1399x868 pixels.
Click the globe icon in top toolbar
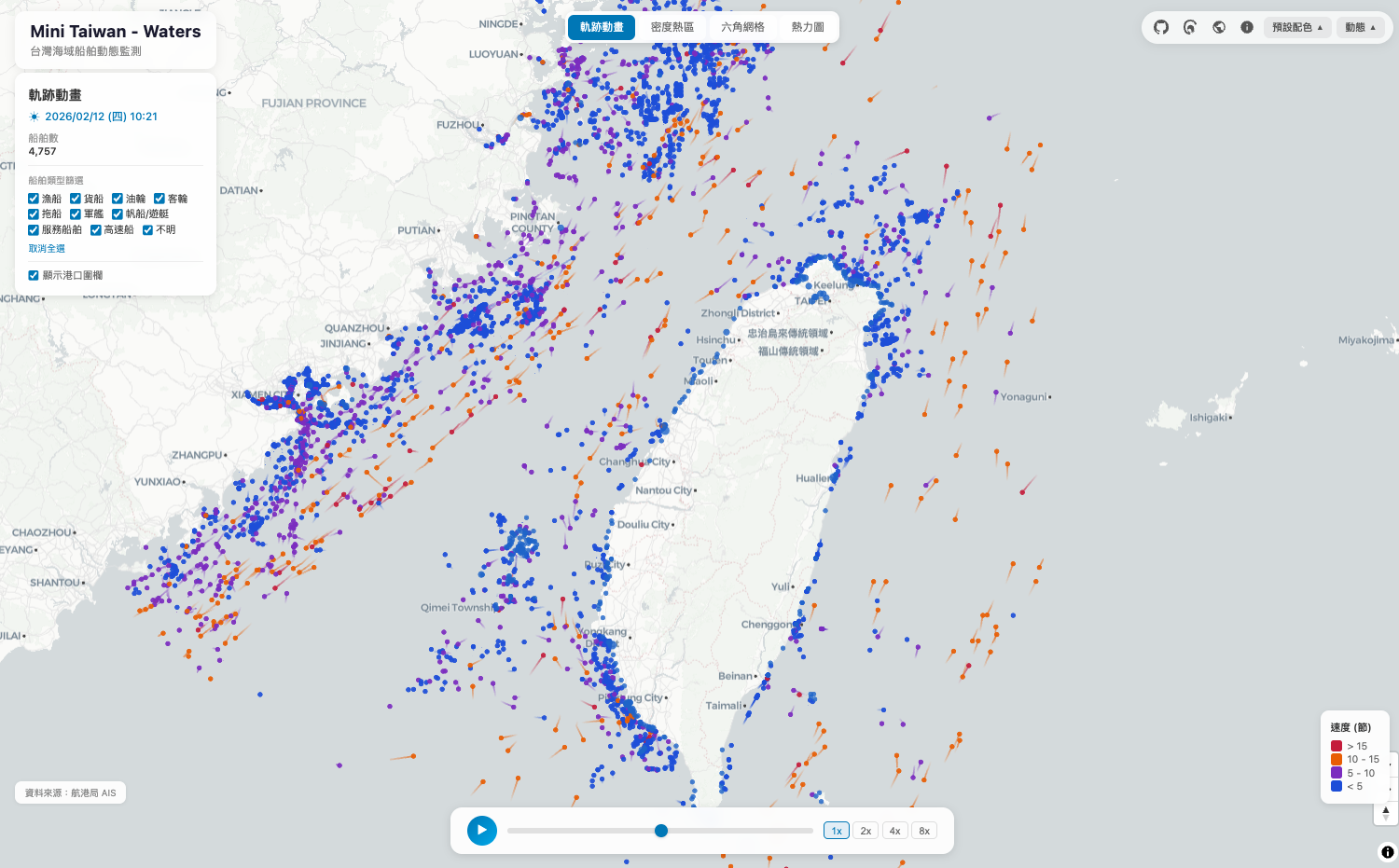[x=1219, y=27]
